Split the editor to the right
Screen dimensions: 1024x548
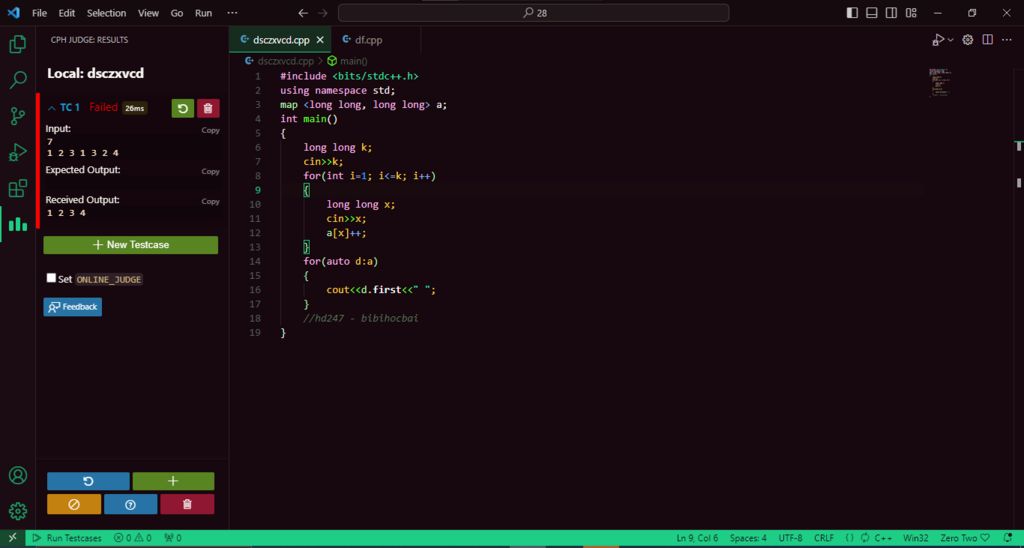pyautogui.click(x=987, y=40)
